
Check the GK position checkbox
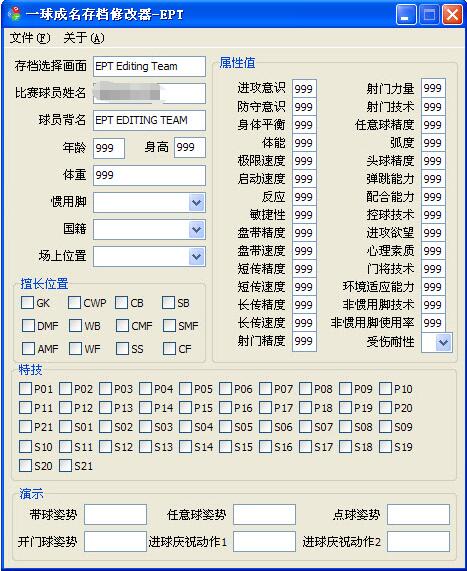[28, 303]
